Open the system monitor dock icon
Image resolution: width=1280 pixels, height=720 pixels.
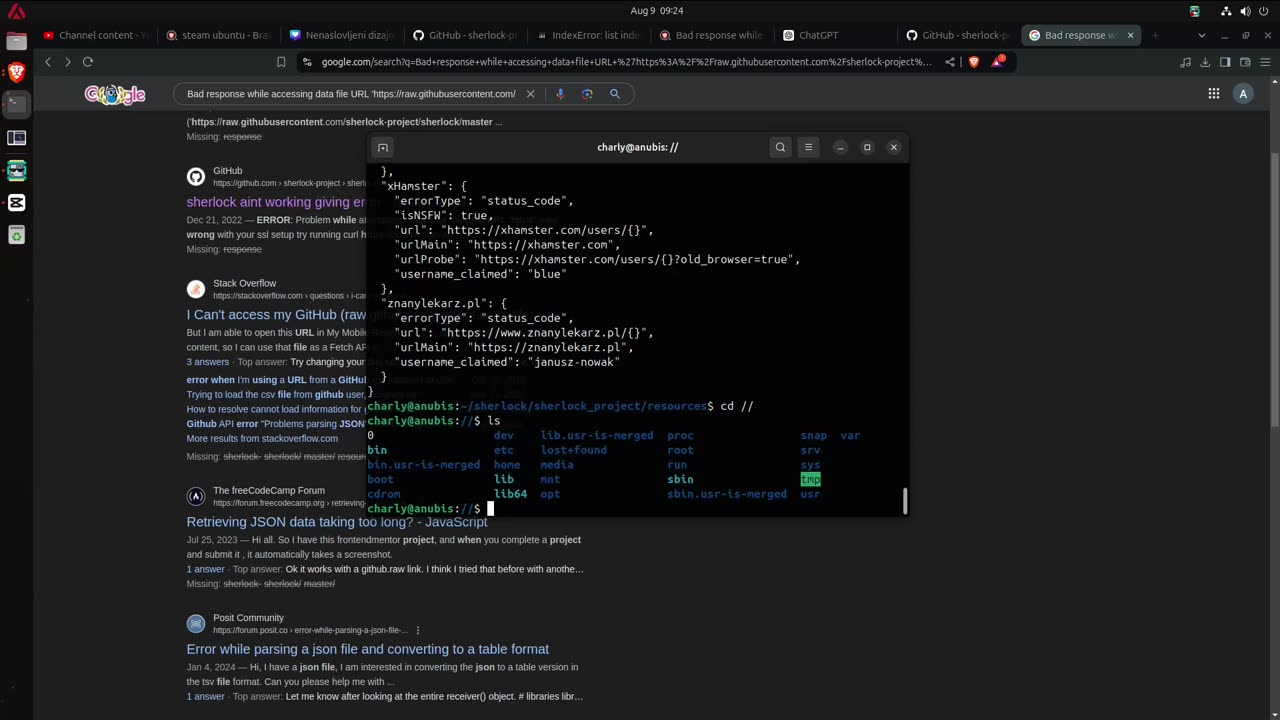point(16,138)
